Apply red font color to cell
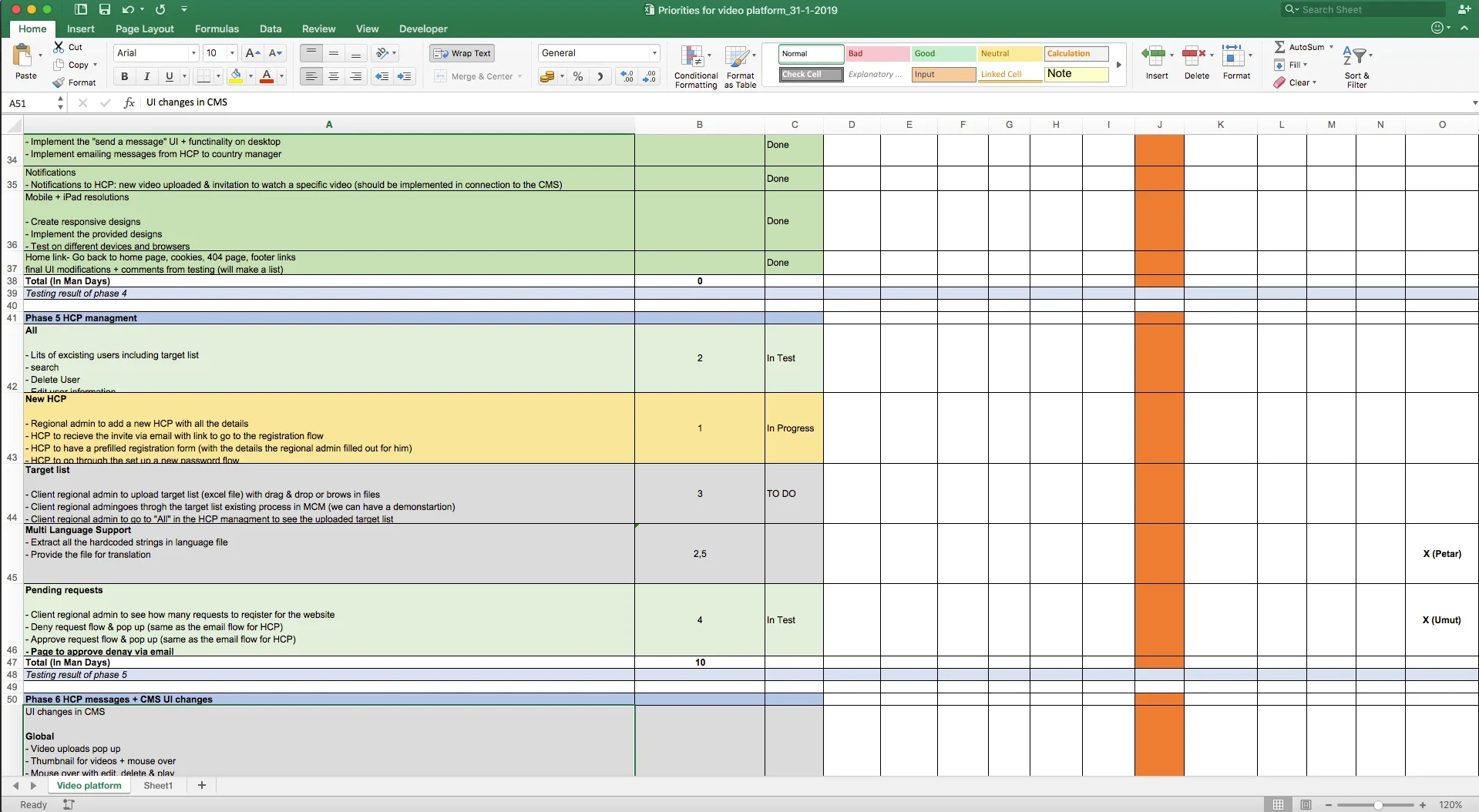 click(267, 76)
